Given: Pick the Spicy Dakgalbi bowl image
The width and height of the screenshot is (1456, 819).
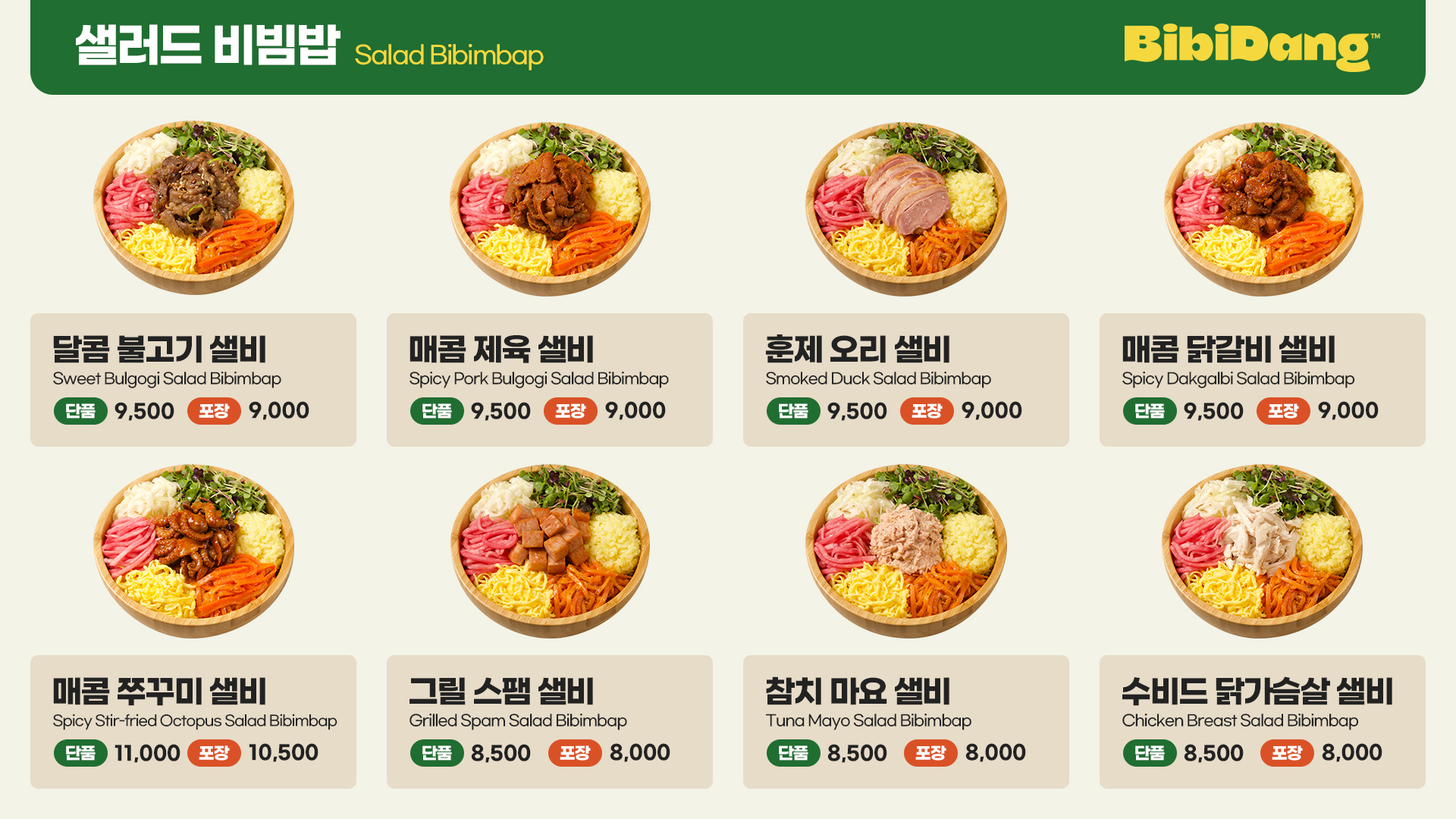Looking at the screenshot, I should (x=1263, y=209).
